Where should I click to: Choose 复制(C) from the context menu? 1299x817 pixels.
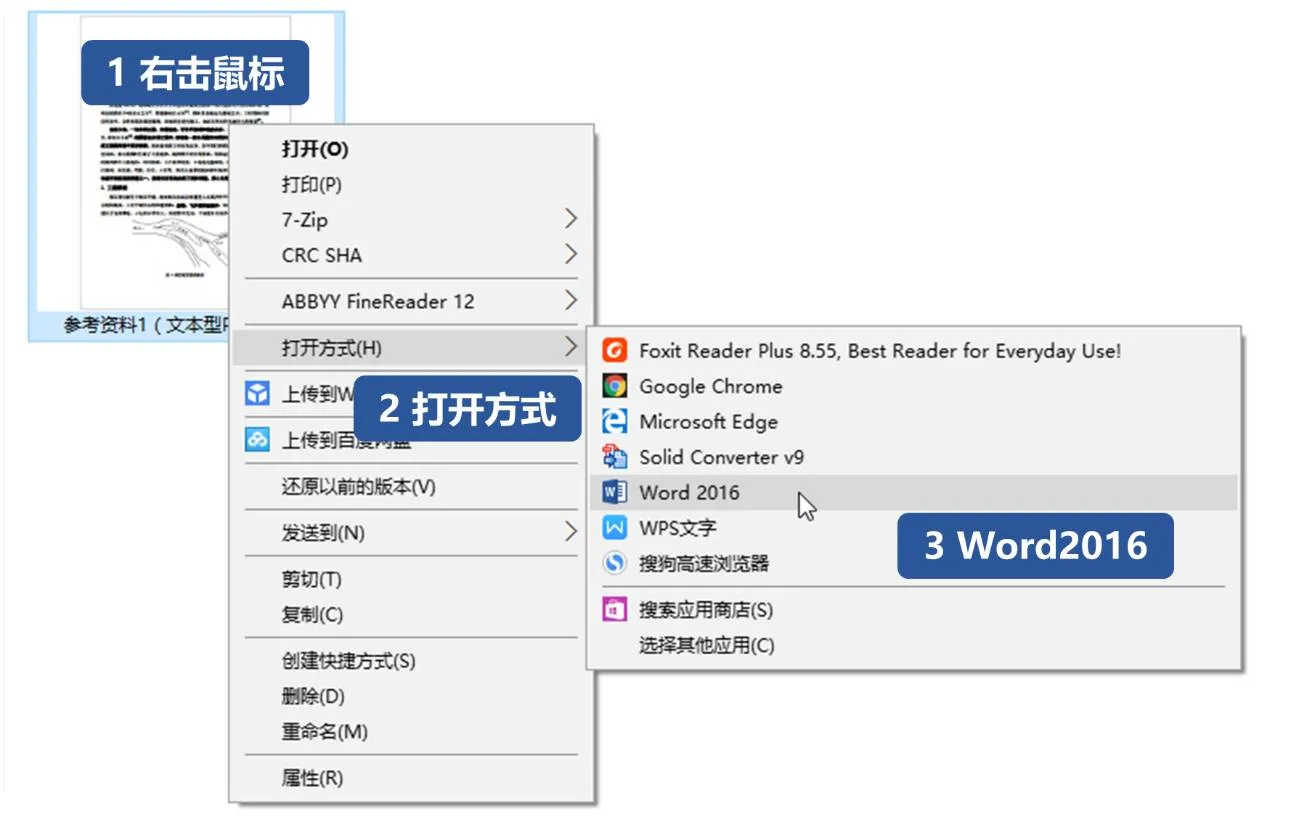pyautogui.click(x=412, y=615)
